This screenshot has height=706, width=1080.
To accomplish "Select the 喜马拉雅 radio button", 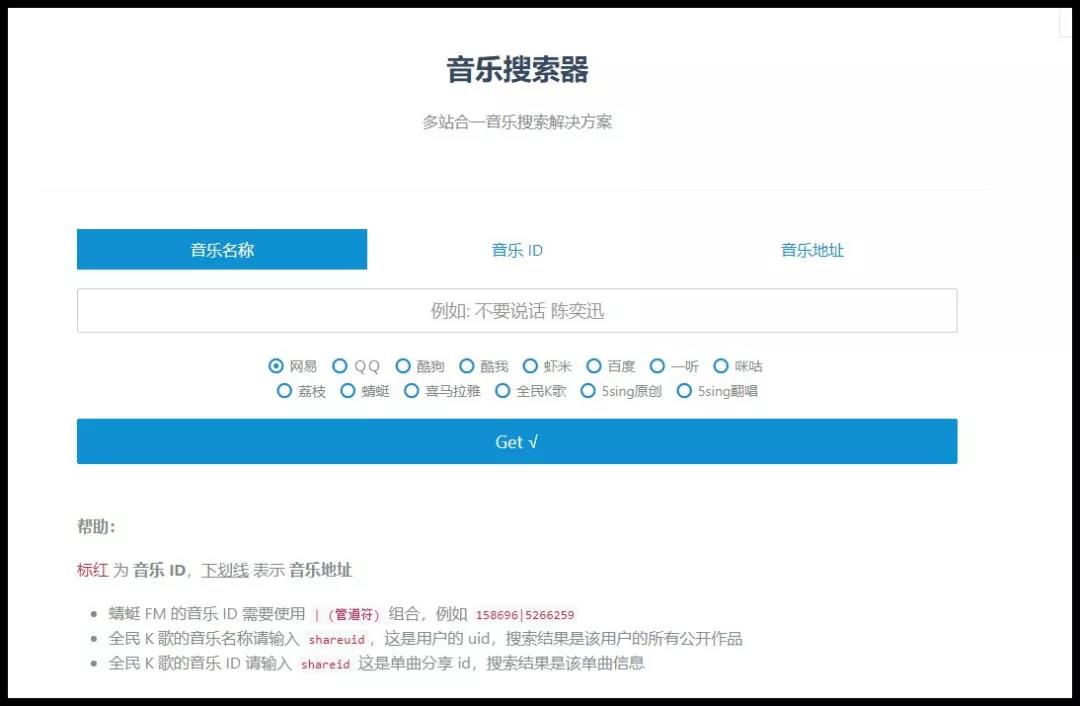I will coord(411,391).
